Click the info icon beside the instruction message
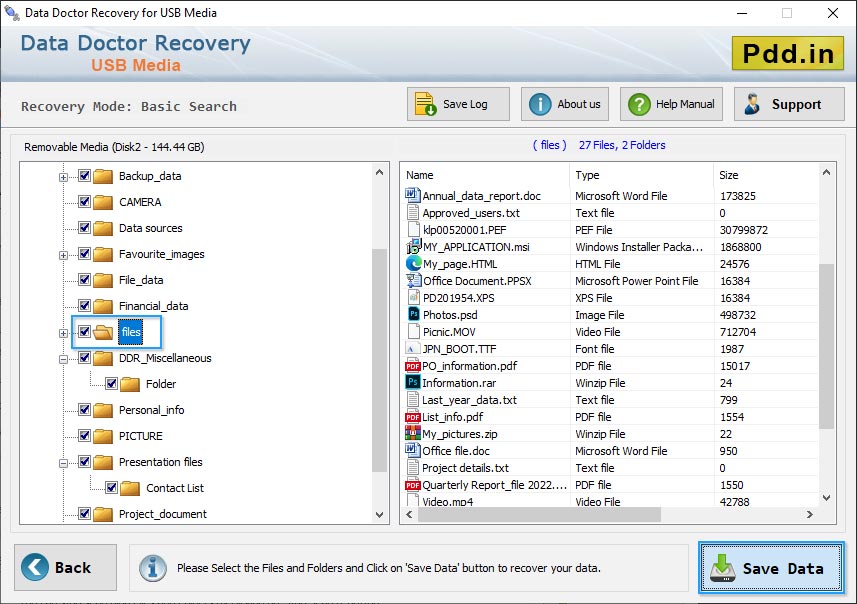Viewport: 857px width, 604px height. click(152, 568)
